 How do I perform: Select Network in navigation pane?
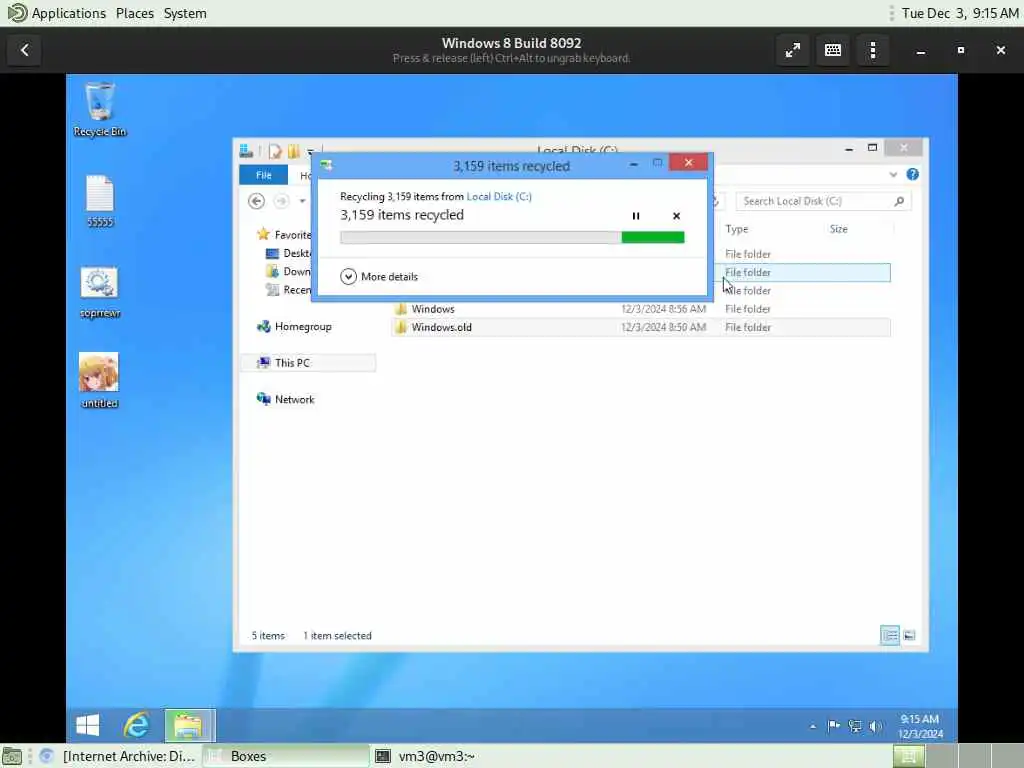286,399
